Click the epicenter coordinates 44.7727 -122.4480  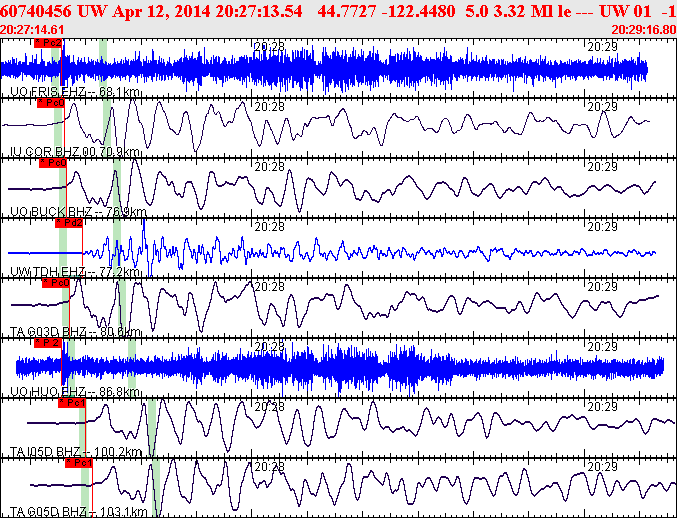point(386,12)
